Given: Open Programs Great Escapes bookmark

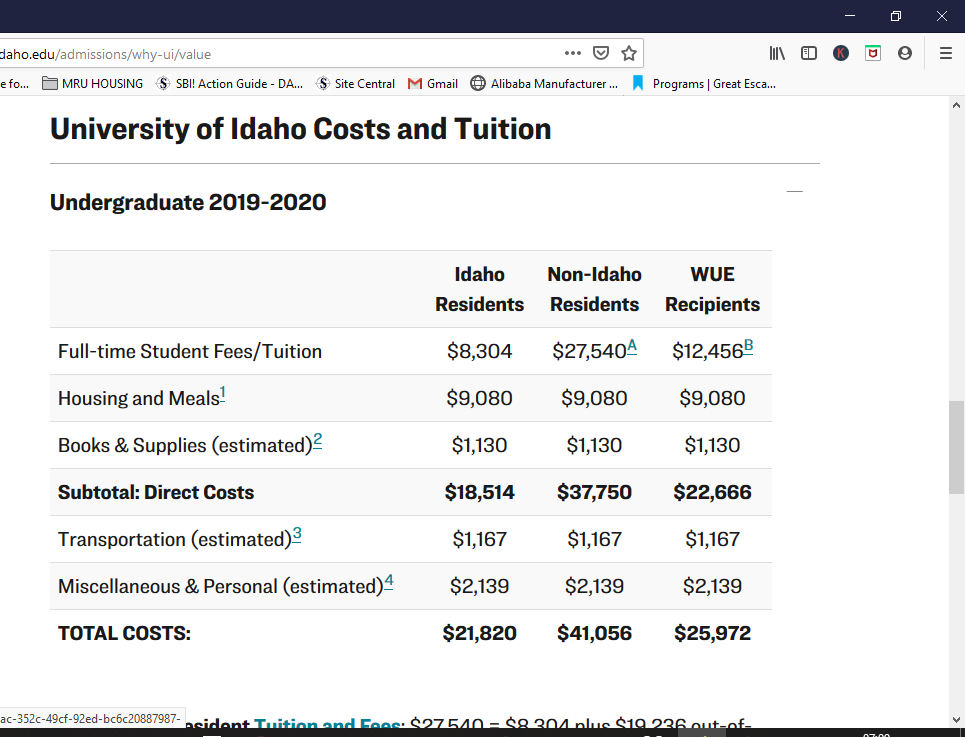Looking at the screenshot, I should [704, 84].
